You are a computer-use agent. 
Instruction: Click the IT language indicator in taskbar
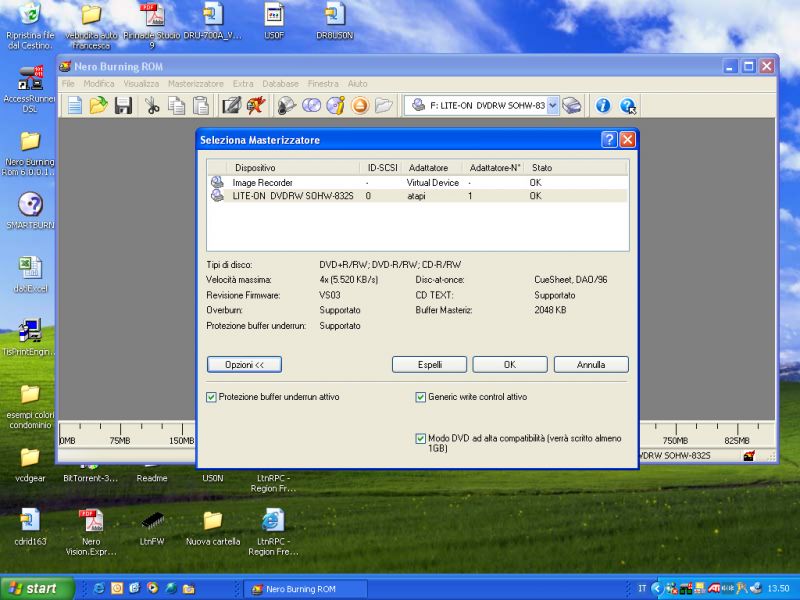[x=642, y=588]
